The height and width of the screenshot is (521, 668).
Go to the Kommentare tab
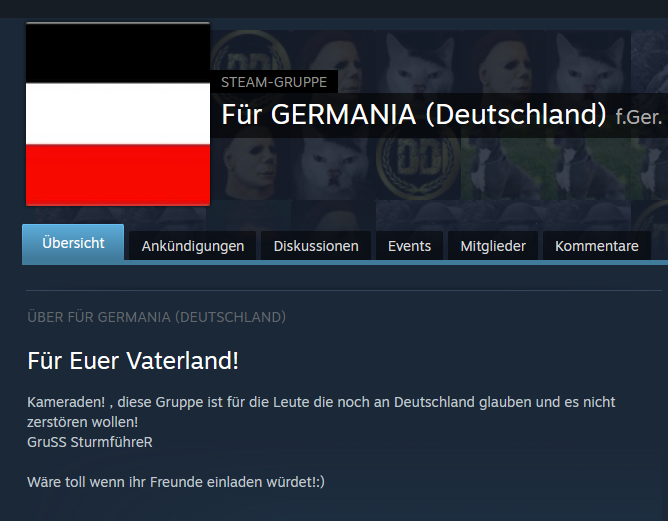tap(596, 246)
